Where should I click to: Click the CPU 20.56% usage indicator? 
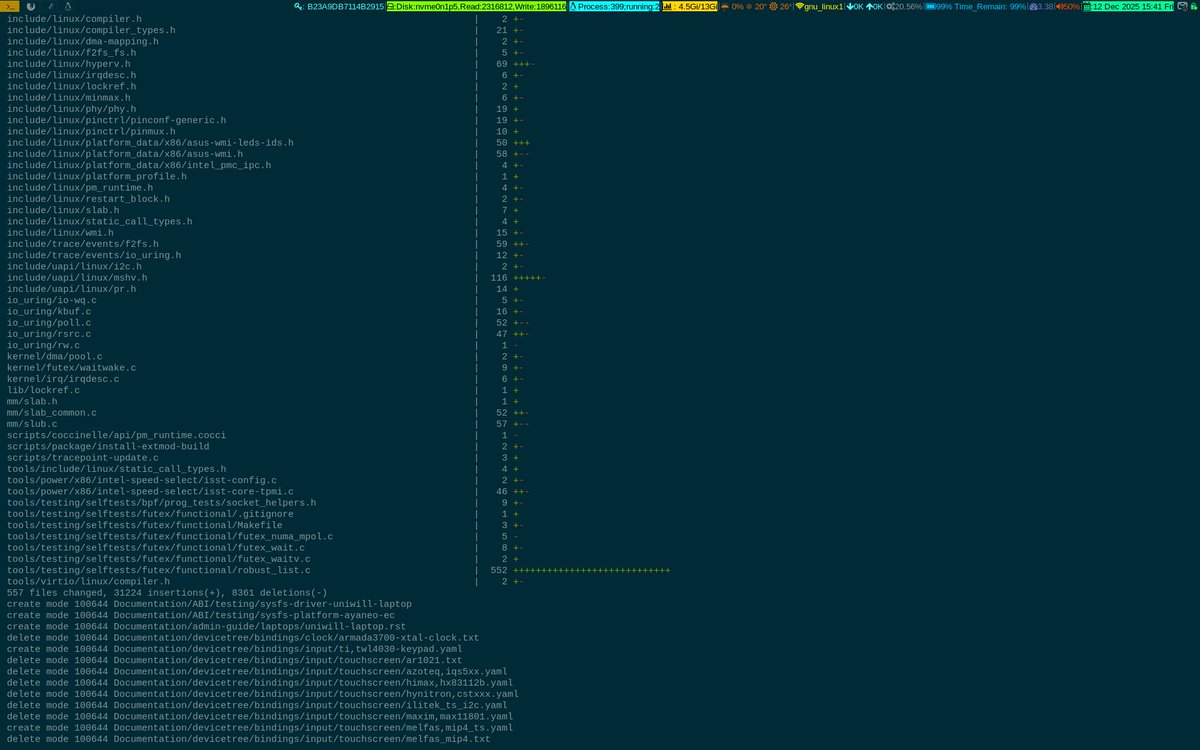click(904, 6)
